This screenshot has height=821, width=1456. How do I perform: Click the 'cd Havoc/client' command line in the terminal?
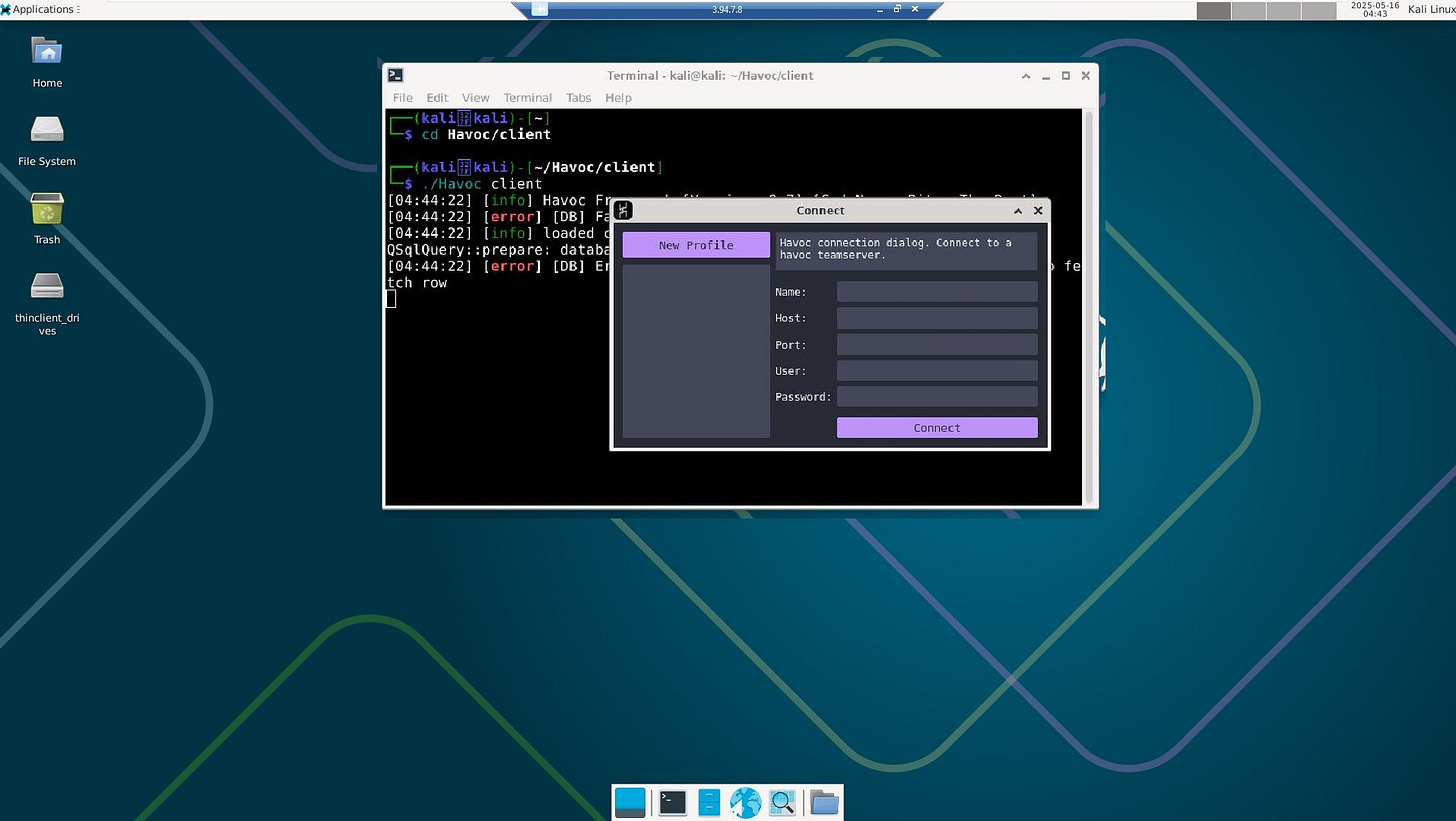[x=486, y=134]
